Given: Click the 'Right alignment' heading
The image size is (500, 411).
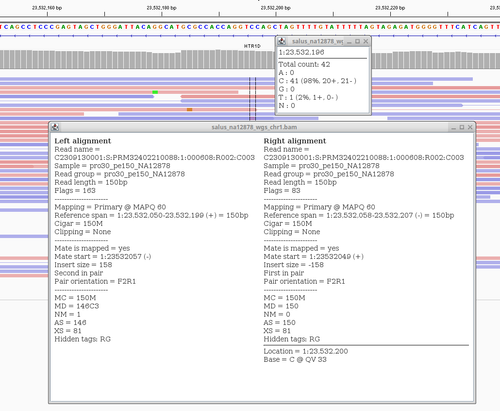Looking at the screenshot, I should coord(295,141).
